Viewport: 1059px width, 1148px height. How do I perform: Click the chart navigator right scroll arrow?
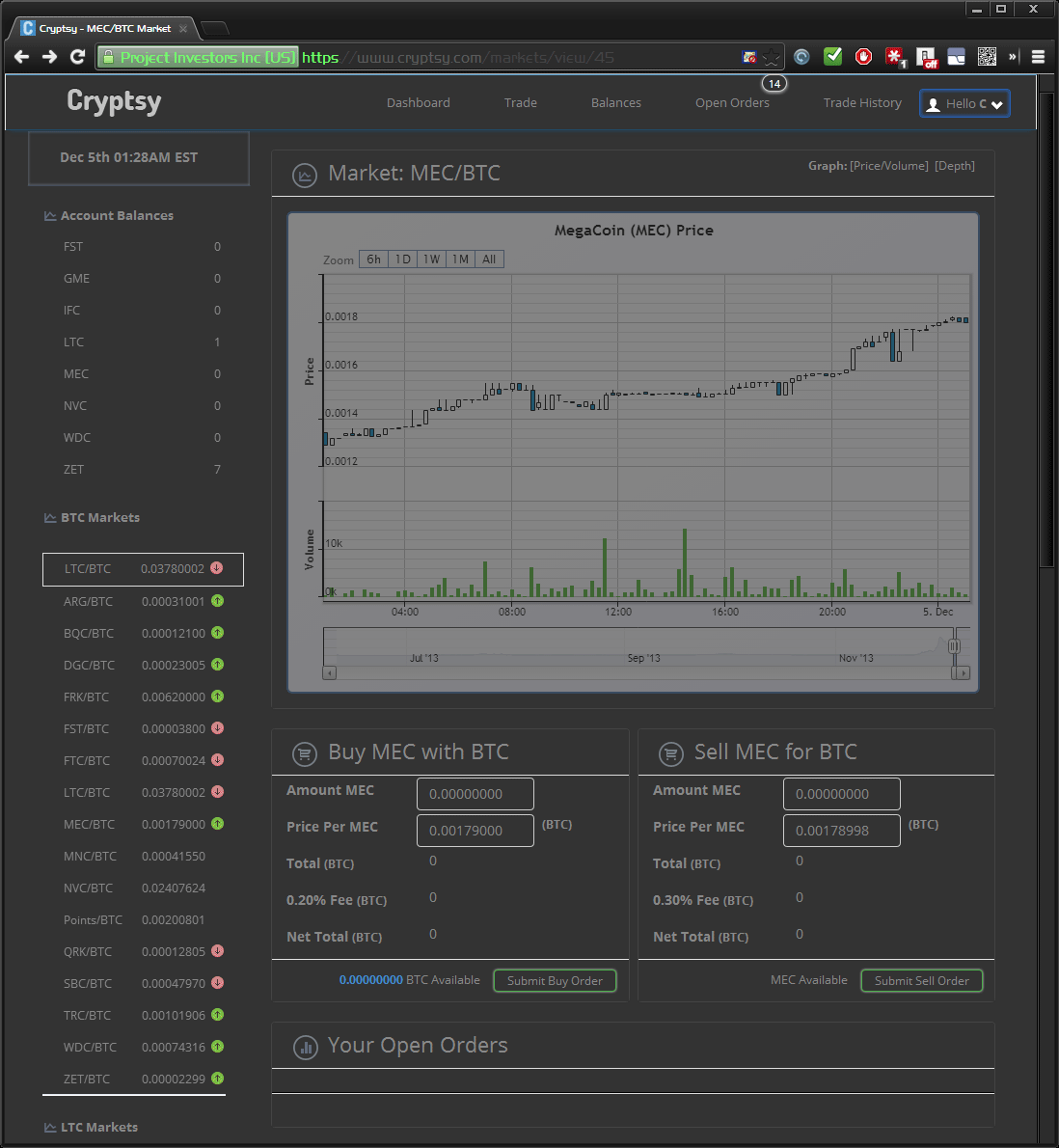[964, 672]
